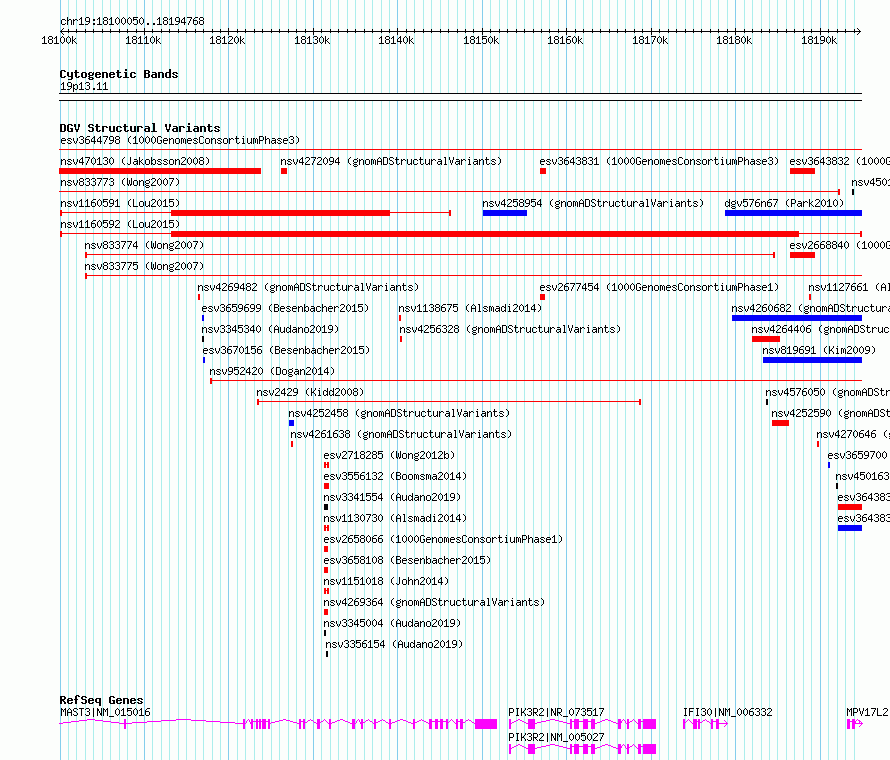The image size is (890, 760).
Task: Select esv3556132 (Boomsma2014) label
Action: pyautogui.click(x=395, y=476)
